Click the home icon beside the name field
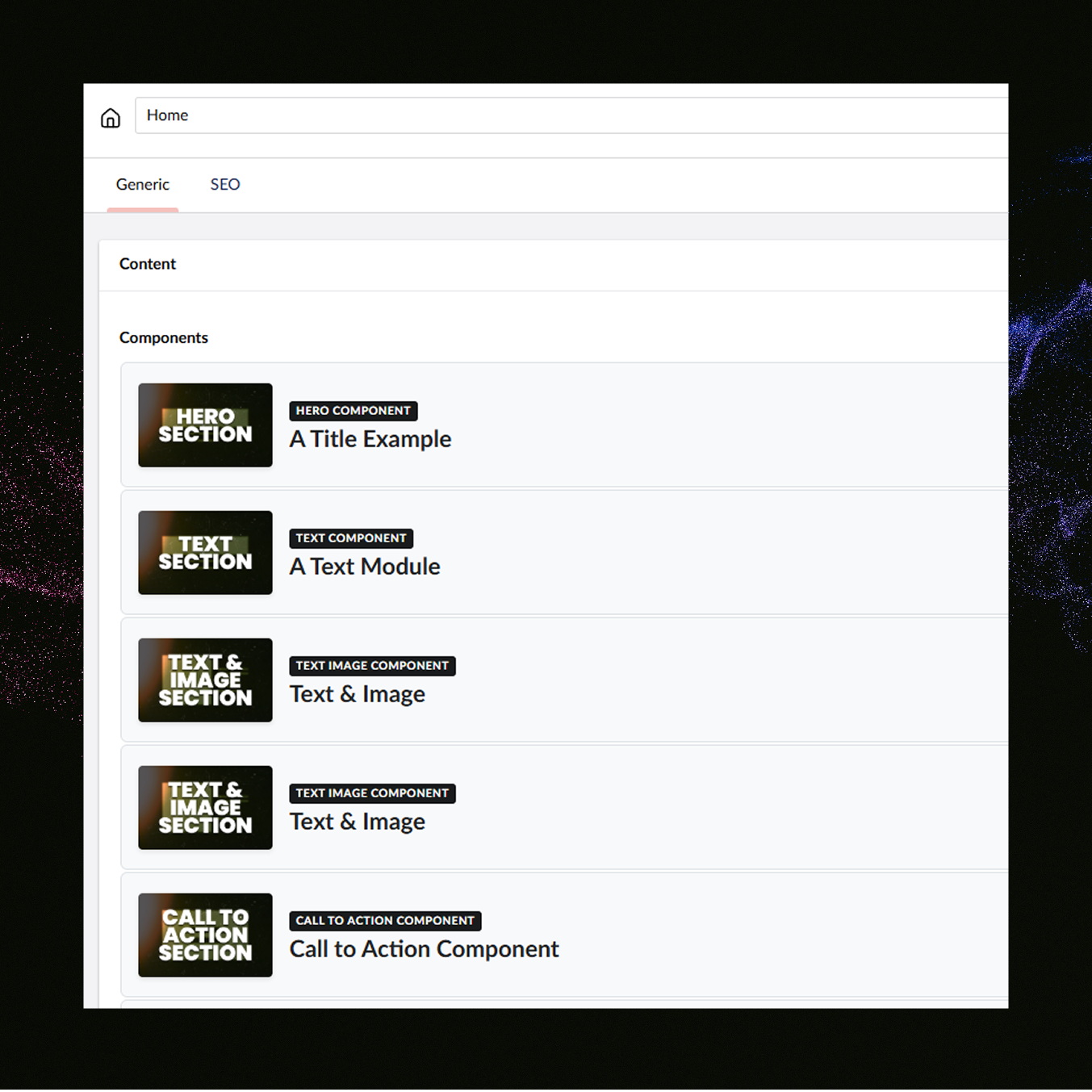This screenshot has width=1092, height=1092. (x=111, y=118)
